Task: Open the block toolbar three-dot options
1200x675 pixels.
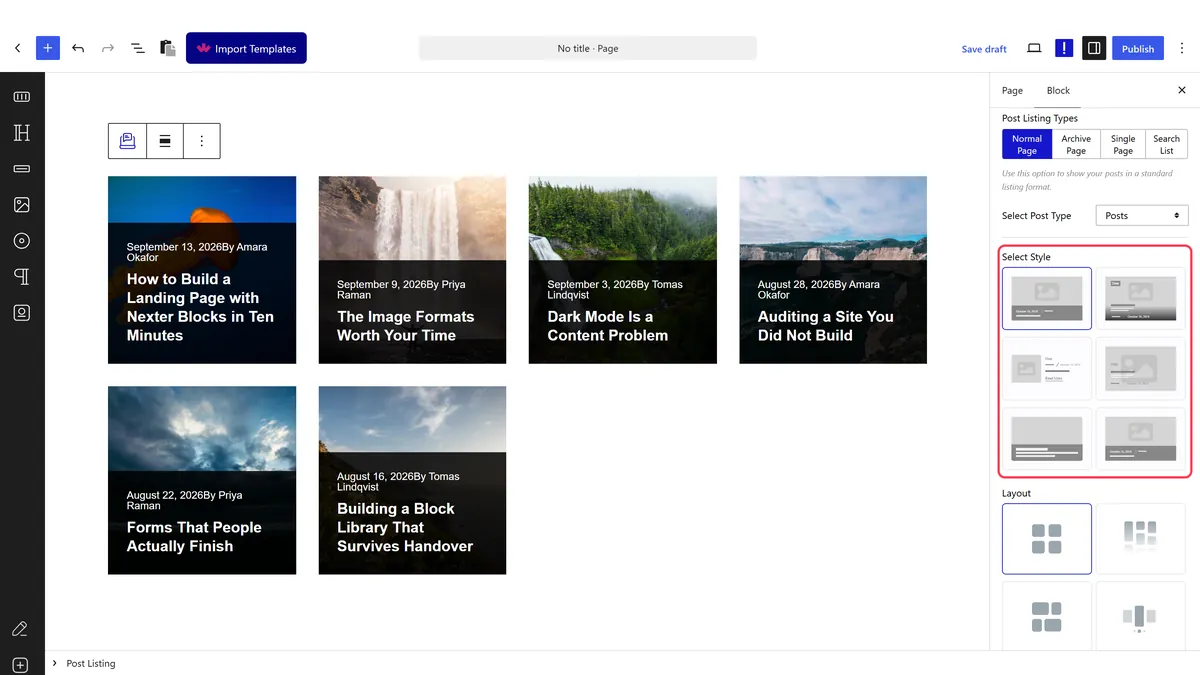Action: pos(202,141)
